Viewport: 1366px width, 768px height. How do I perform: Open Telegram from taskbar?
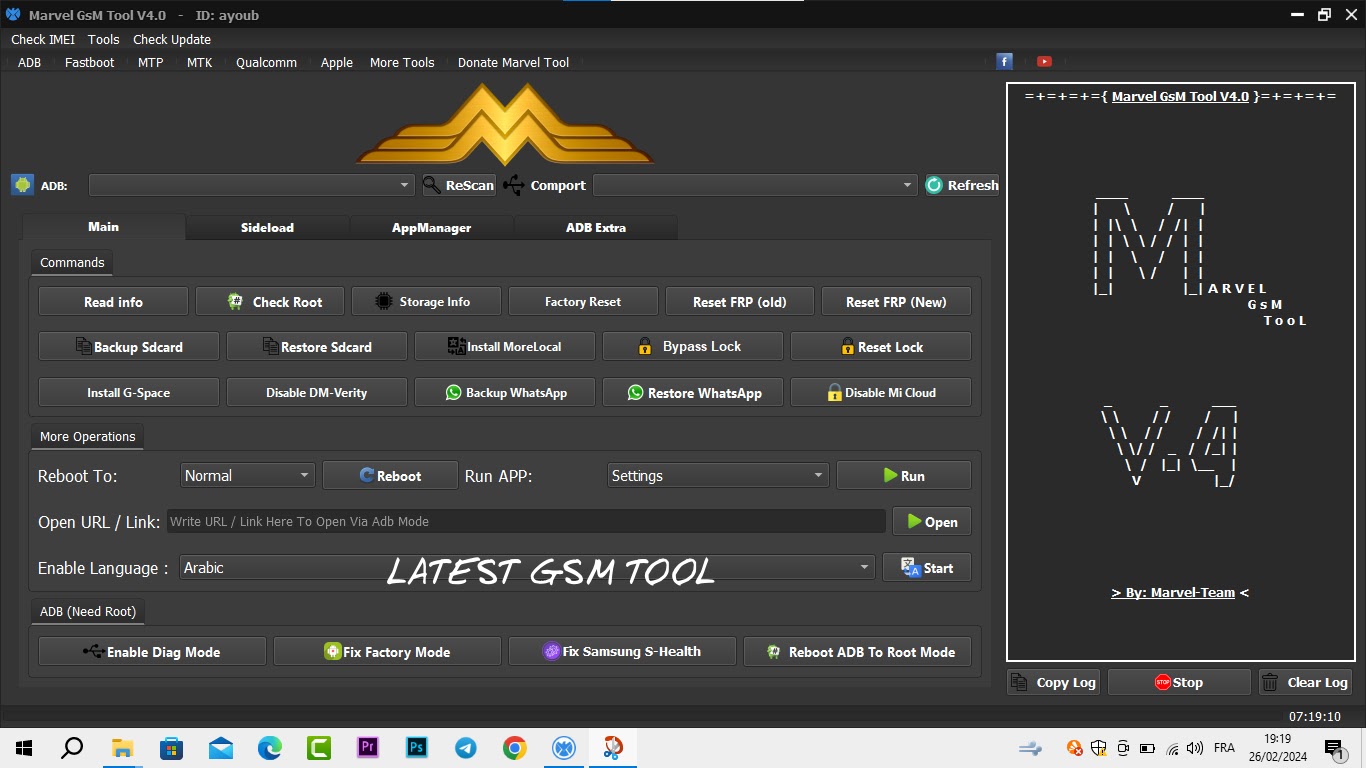tap(466, 748)
